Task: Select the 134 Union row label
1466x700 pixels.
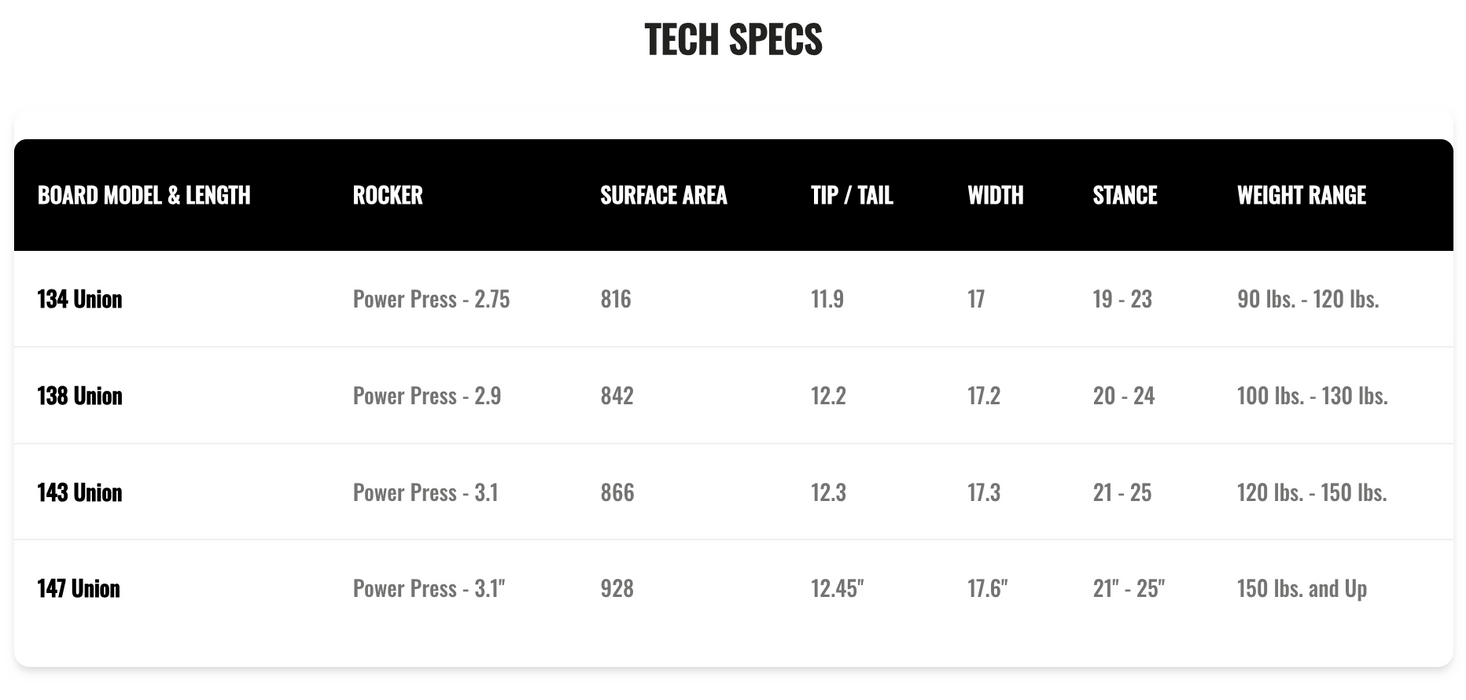Action: tap(80, 299)
